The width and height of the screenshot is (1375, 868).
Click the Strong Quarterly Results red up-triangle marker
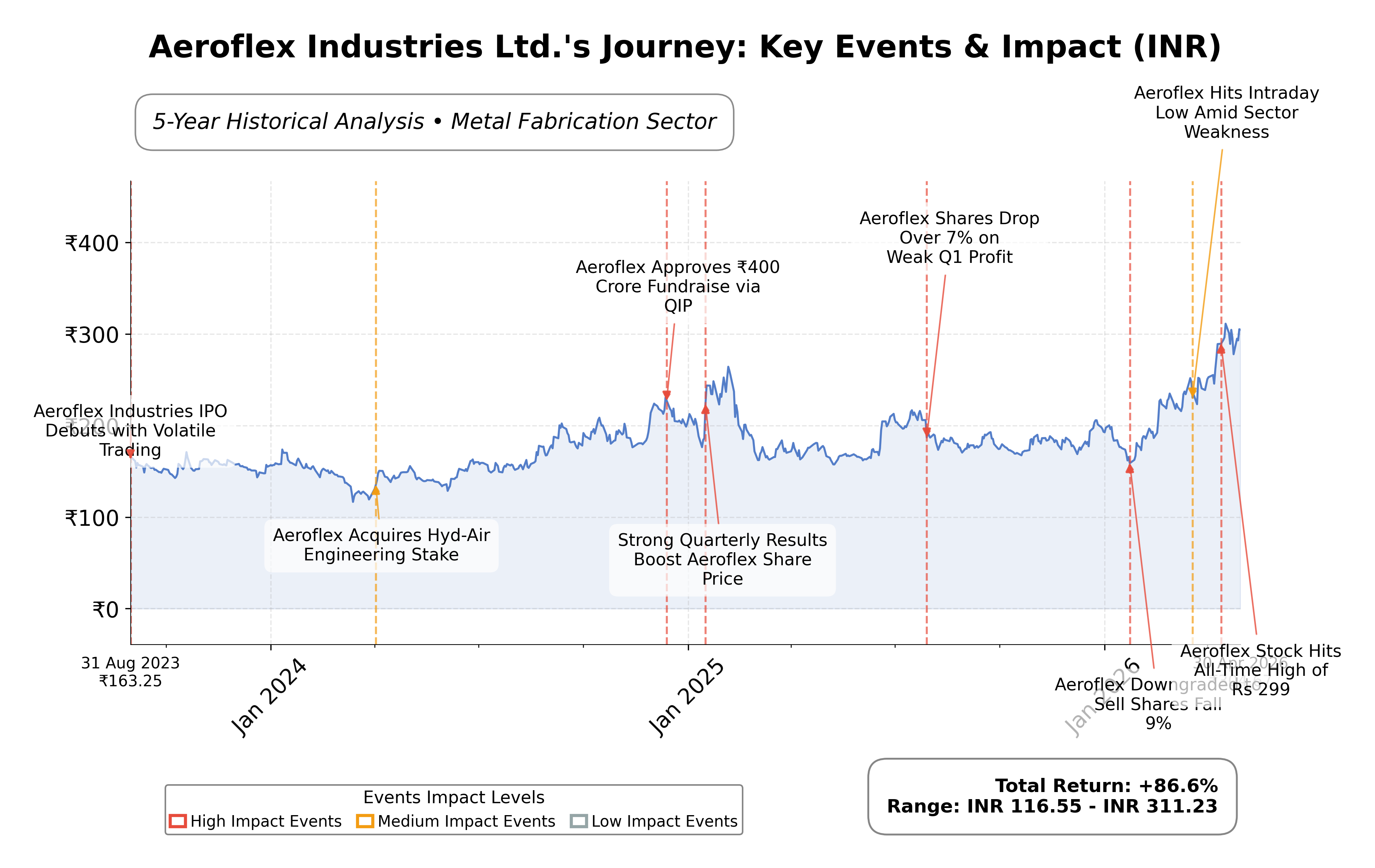pos(705,410)
